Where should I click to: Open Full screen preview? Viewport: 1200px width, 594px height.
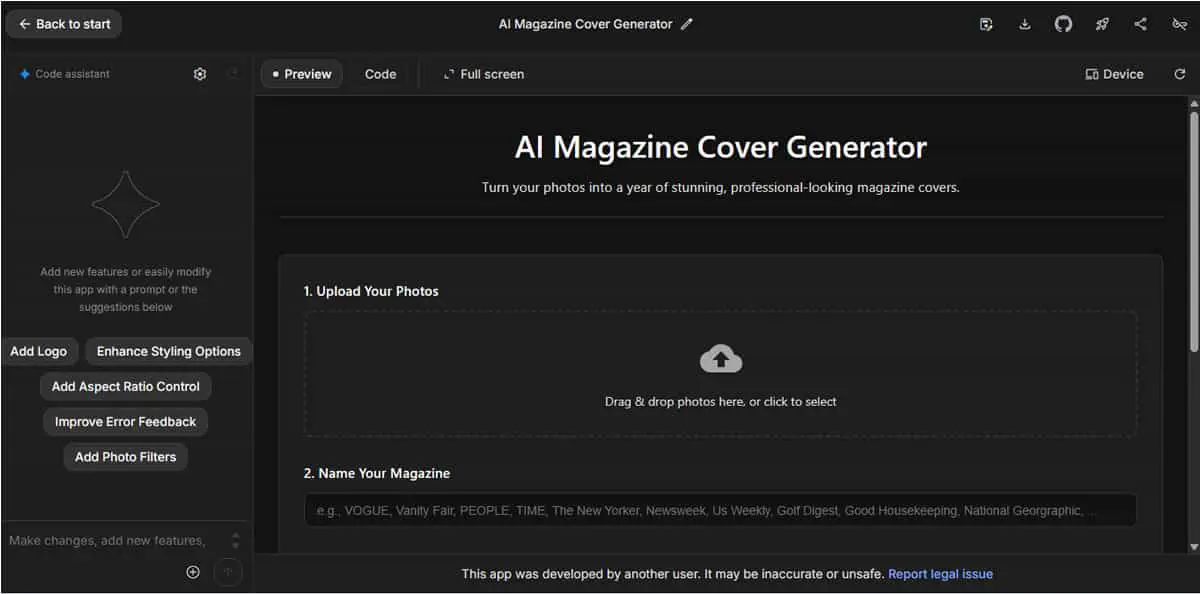coord(484,74)
